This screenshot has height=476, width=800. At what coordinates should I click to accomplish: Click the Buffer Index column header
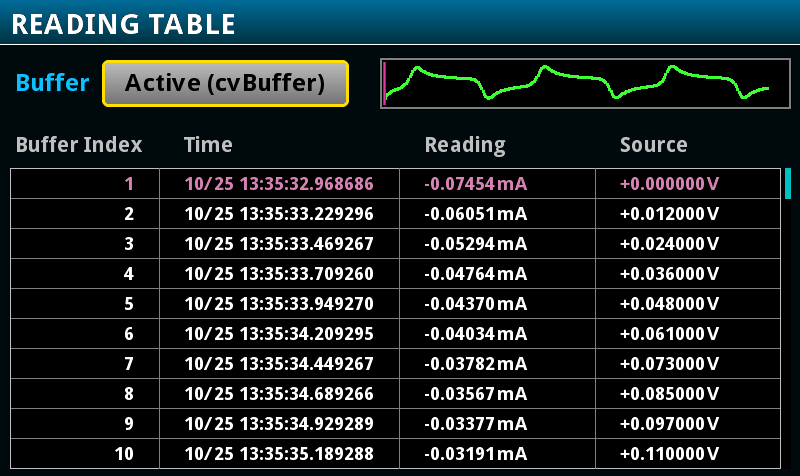79,145
